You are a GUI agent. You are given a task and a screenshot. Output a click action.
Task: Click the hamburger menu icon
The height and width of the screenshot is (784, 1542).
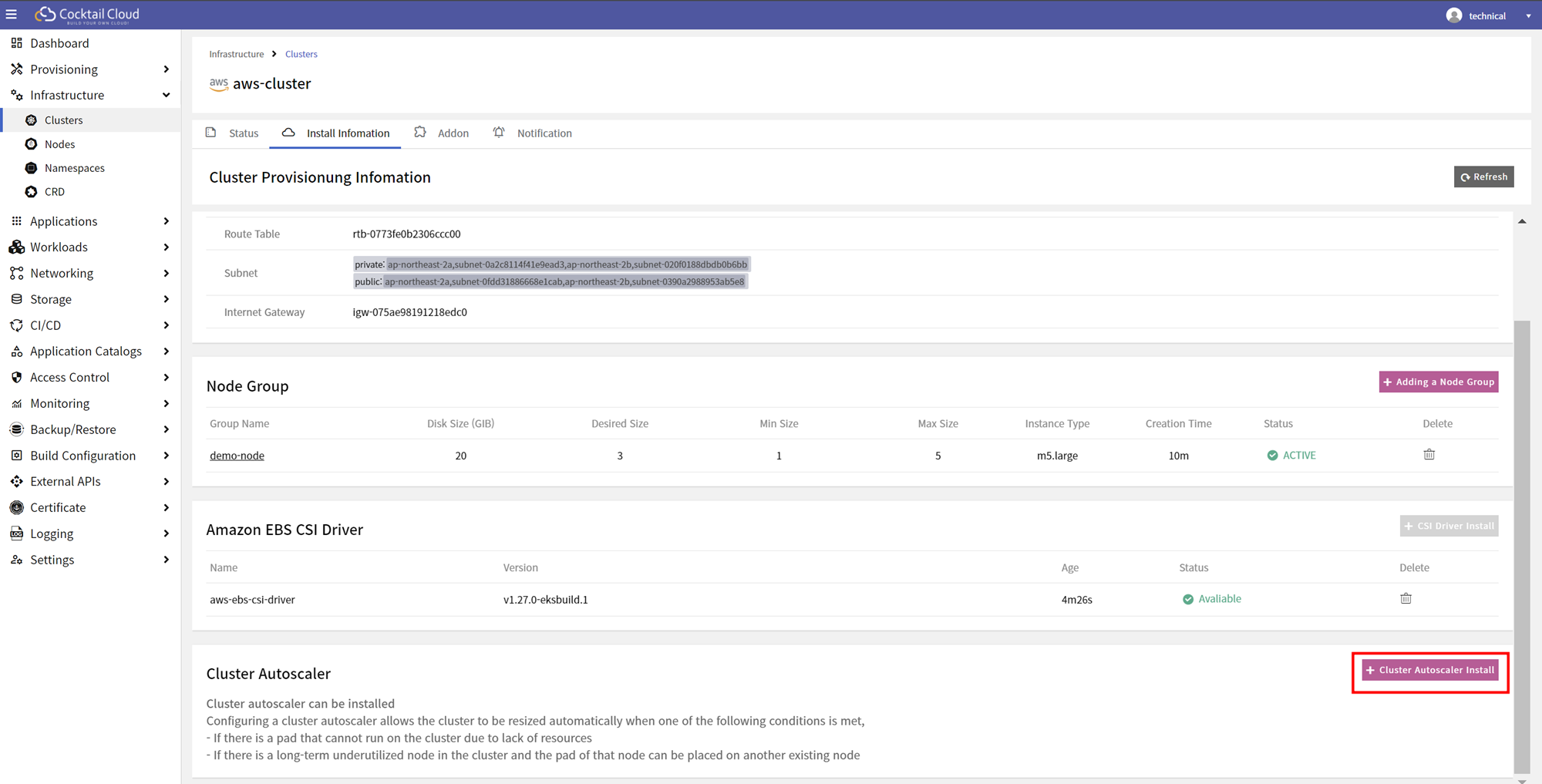pos(12,15)
